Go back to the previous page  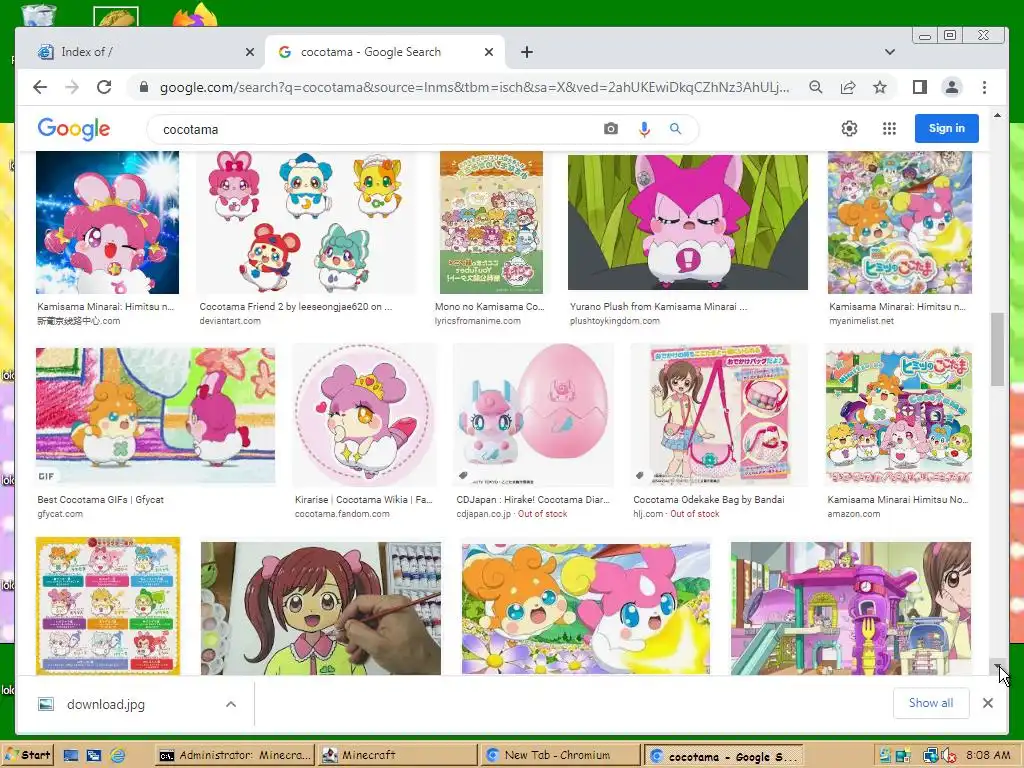pyautogui.click(x=40, y=87)
